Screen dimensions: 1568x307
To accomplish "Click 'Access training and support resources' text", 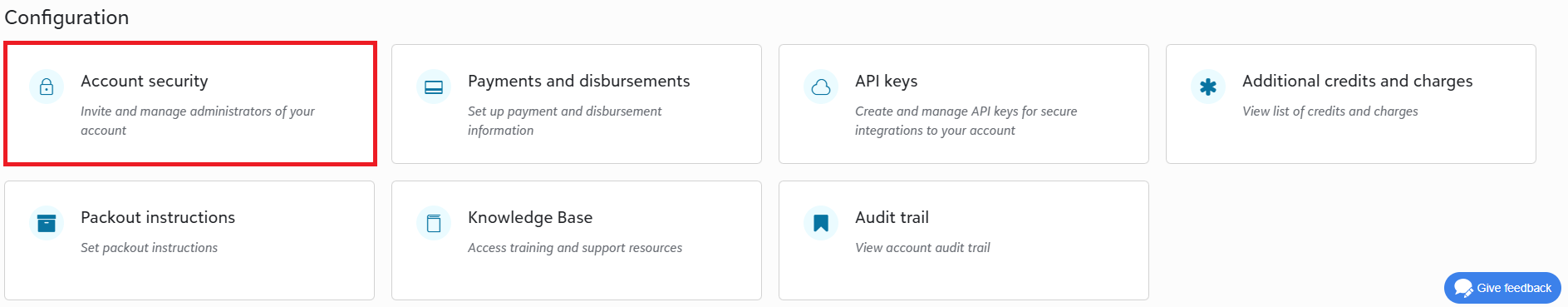I will [575, 248].
